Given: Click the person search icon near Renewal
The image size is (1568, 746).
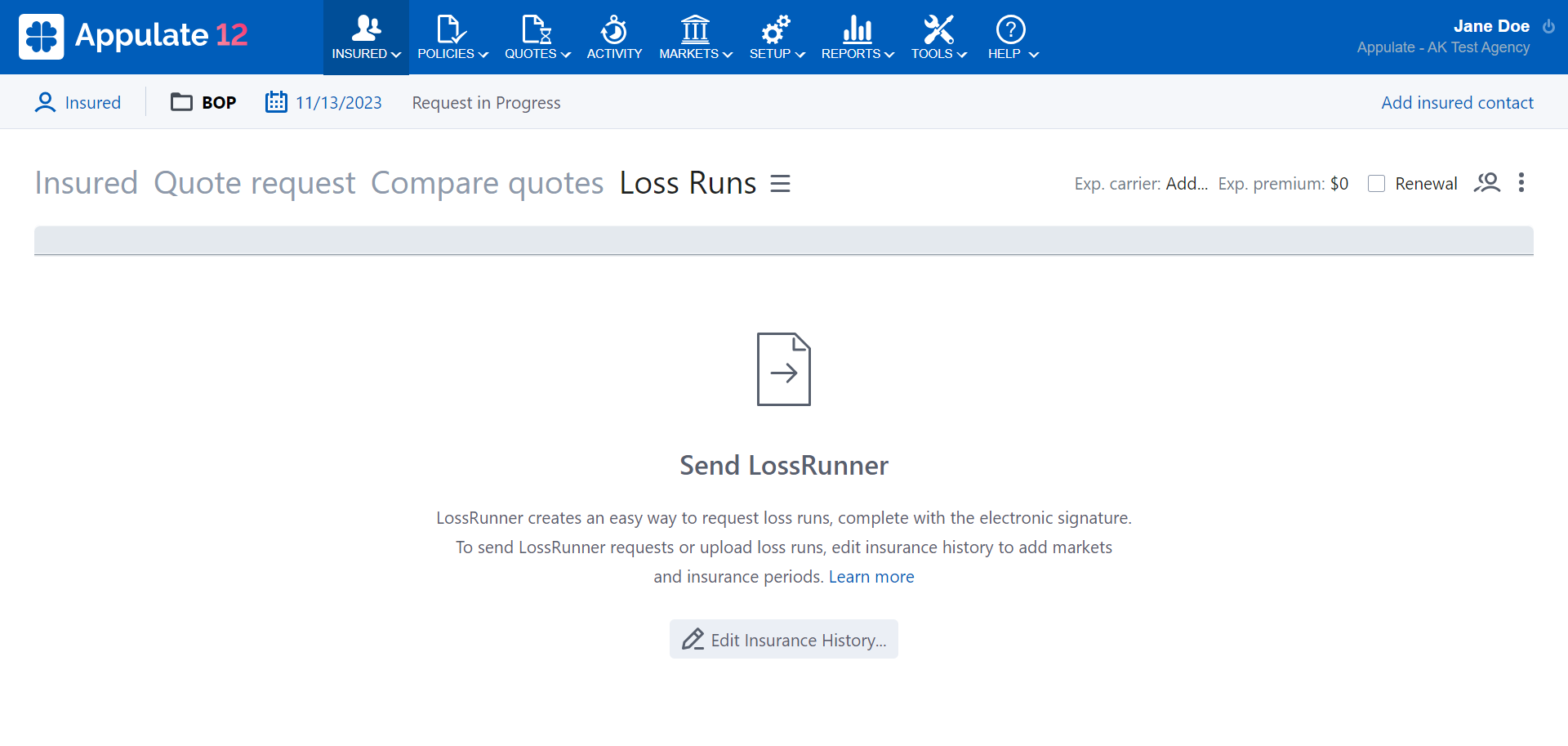Looking at the screenshot, I should tap(1488, 183).
